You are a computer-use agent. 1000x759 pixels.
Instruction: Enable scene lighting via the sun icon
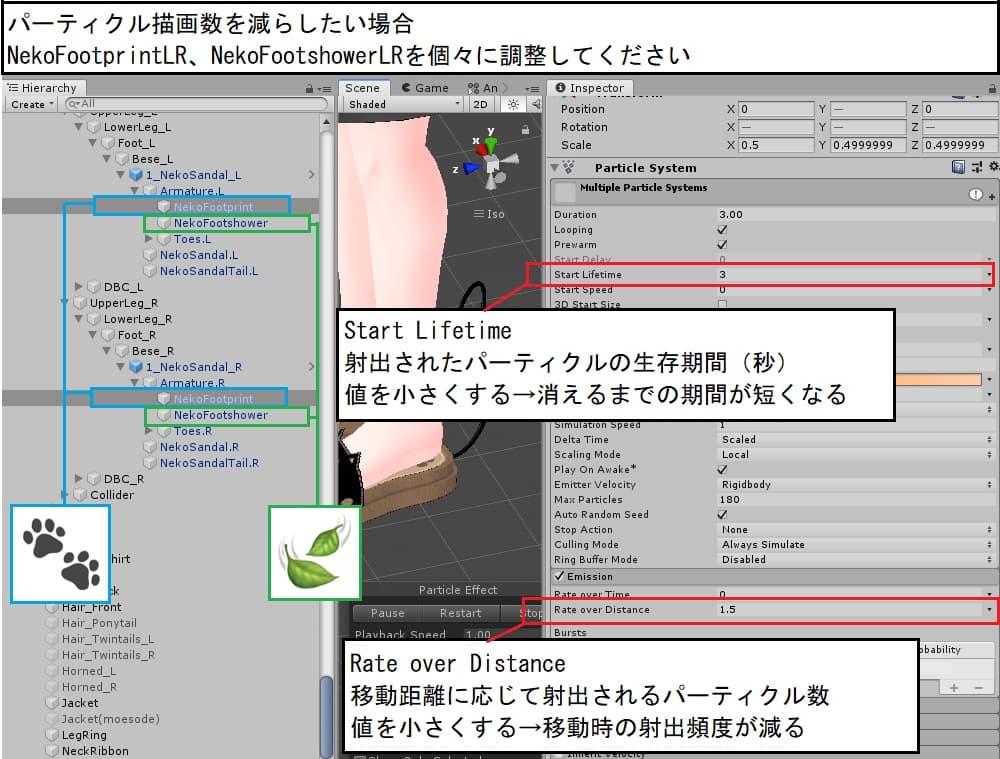514,104
